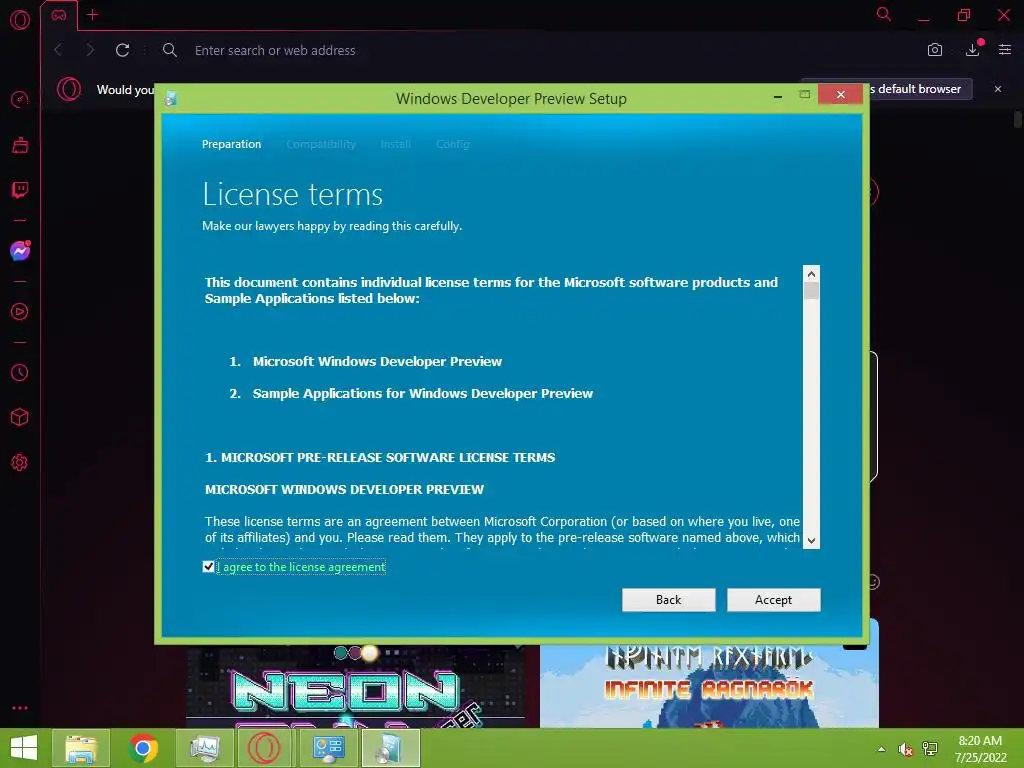This screenshot has height=768, width=1024.
Task: Click setup window title bar icon
Action: 171,99
